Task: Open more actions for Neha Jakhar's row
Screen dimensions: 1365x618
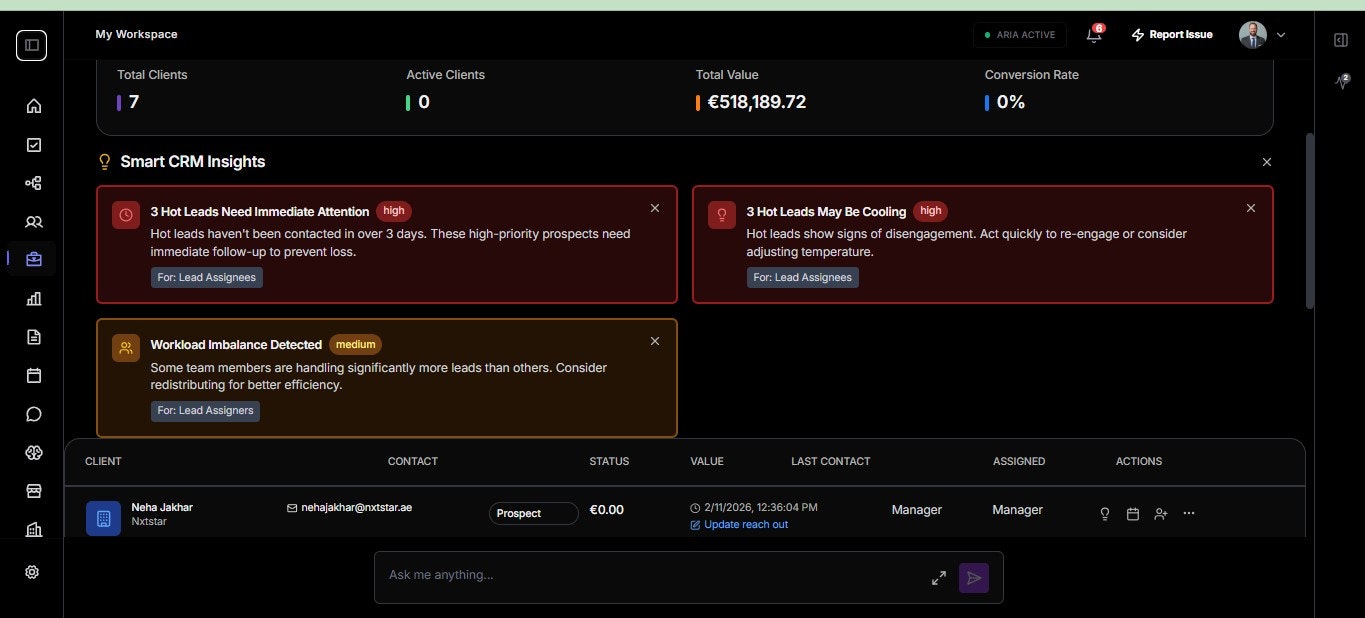Action: (1188, 513)
